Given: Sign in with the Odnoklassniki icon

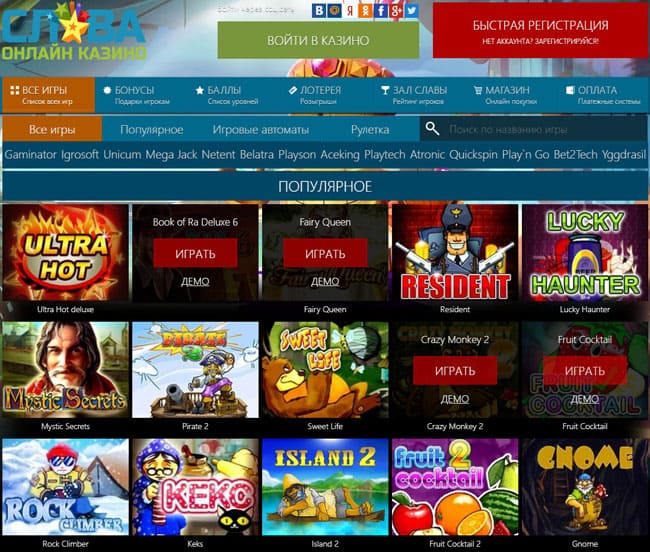Looking at the screenshot, I should click(365, 10).
